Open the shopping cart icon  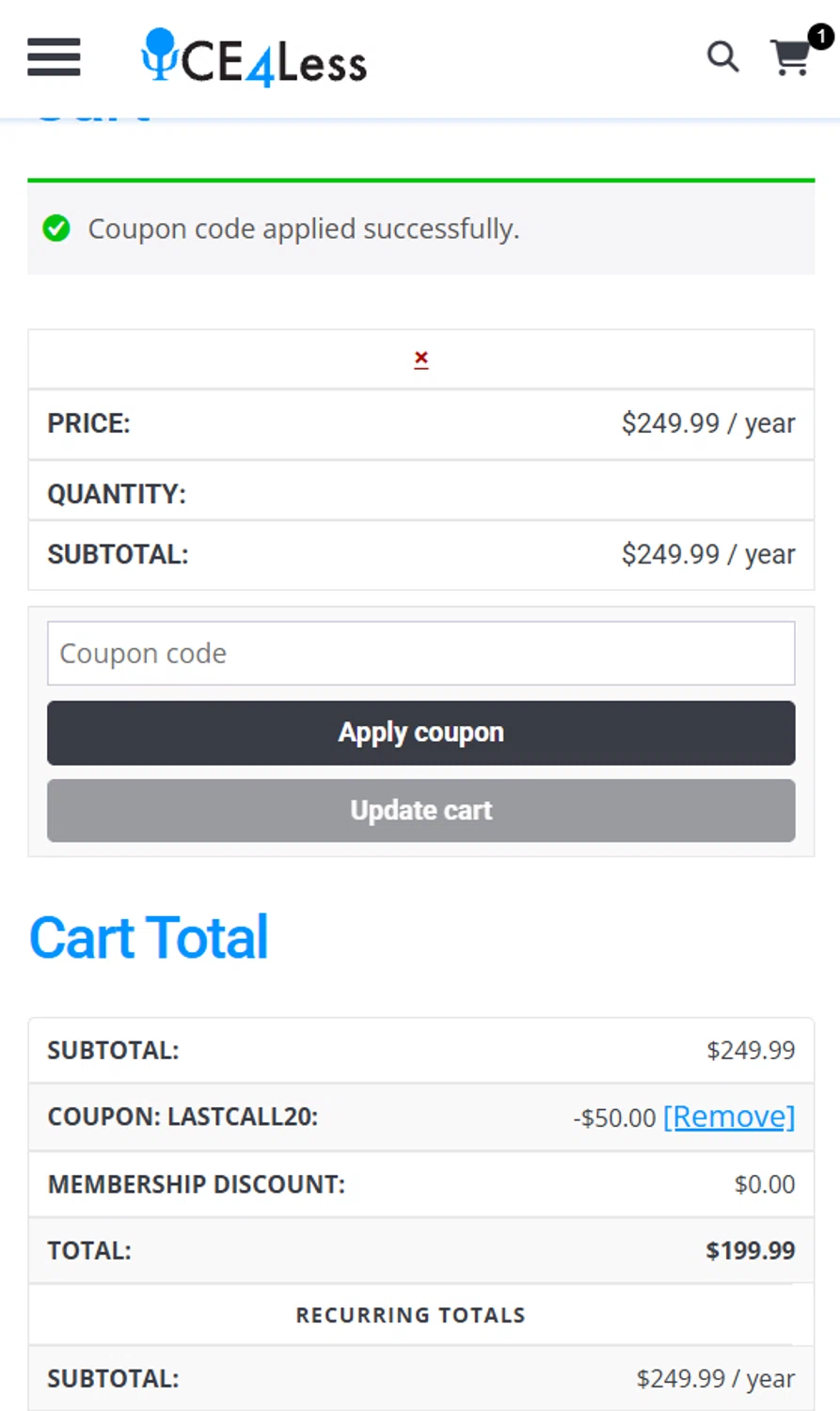790,59
